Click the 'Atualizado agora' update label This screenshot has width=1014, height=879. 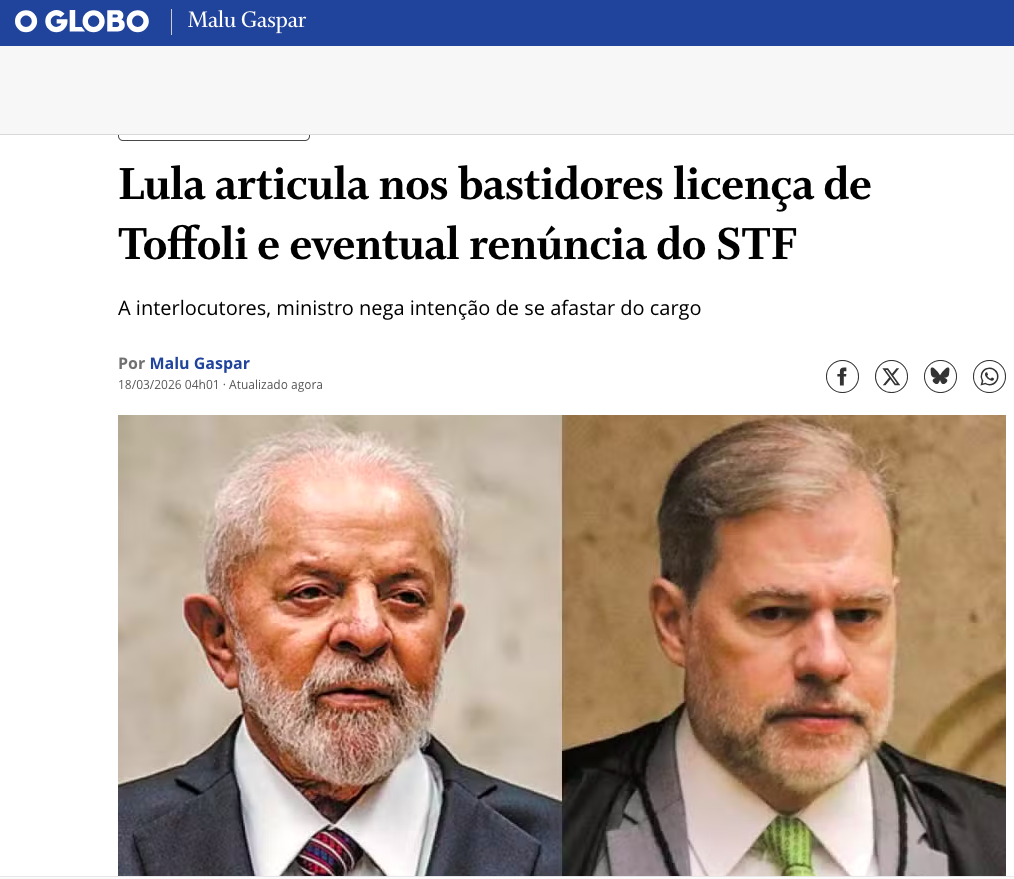(275, 385)
